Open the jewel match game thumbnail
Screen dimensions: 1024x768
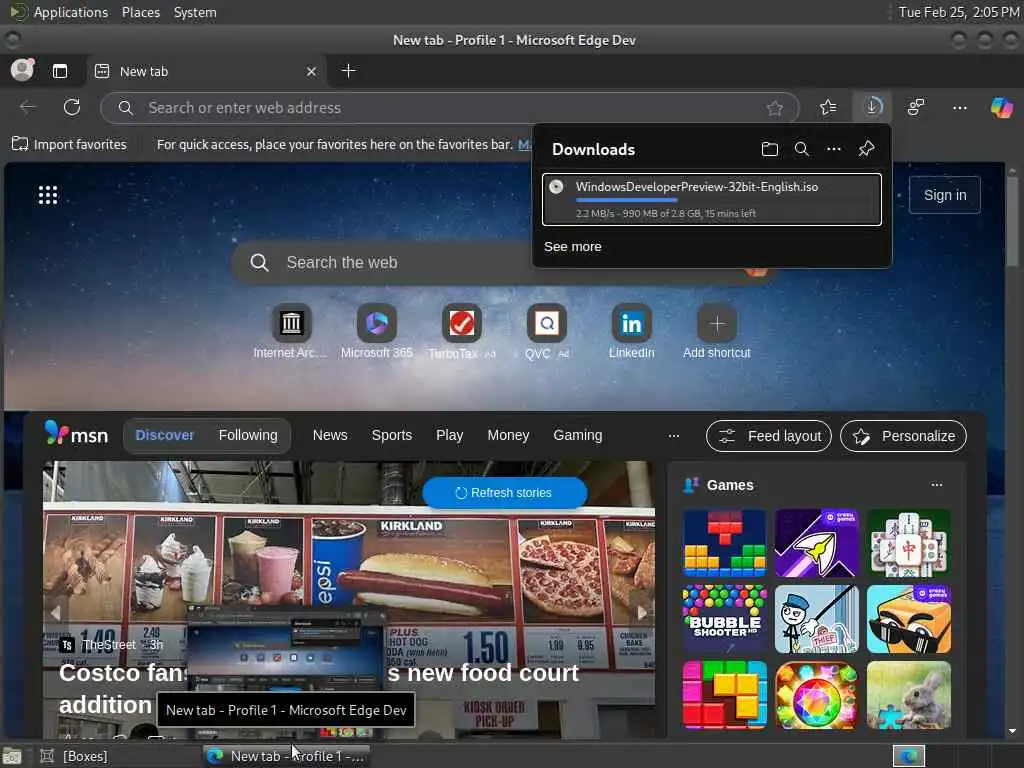click(x=816, y=695)
